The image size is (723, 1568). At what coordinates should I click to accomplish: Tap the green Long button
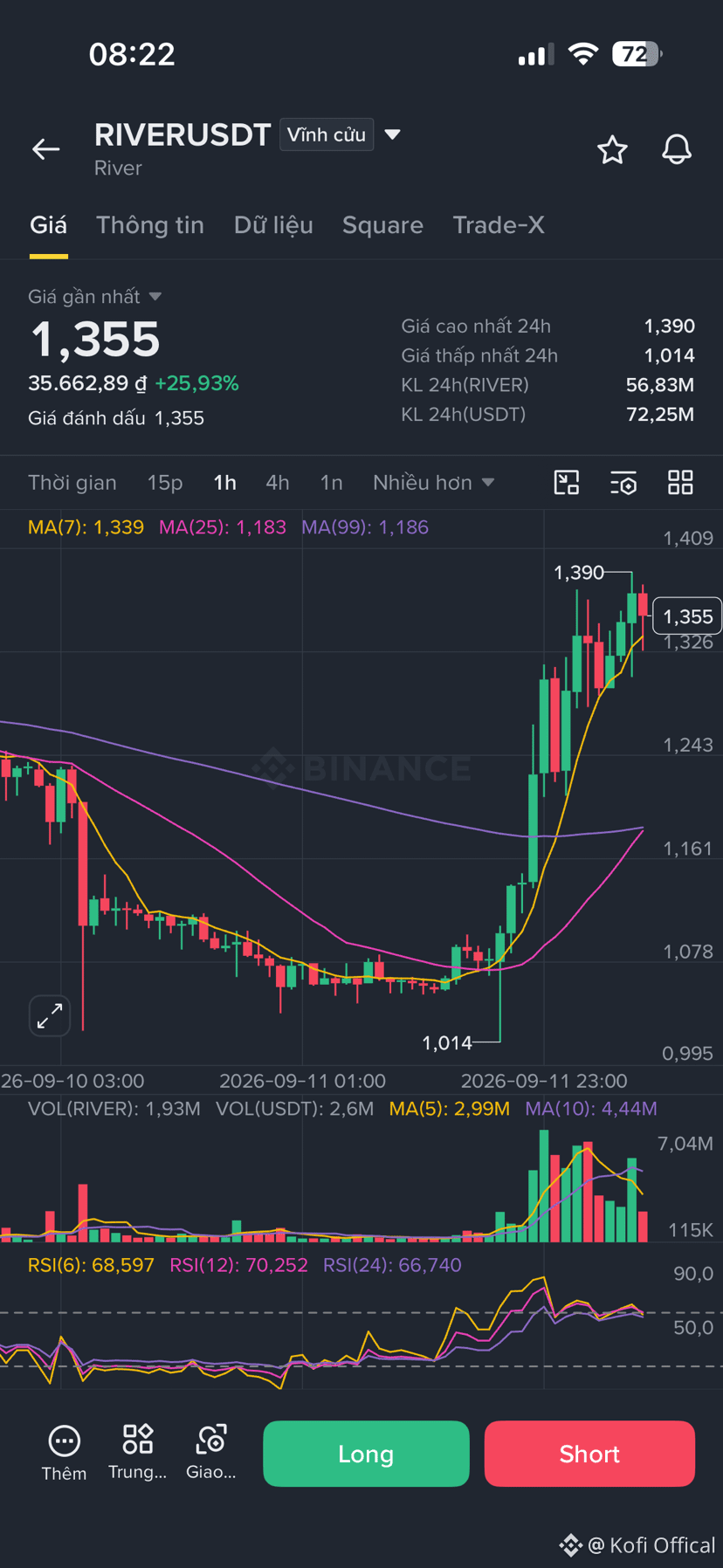[x=366, y=1454]
